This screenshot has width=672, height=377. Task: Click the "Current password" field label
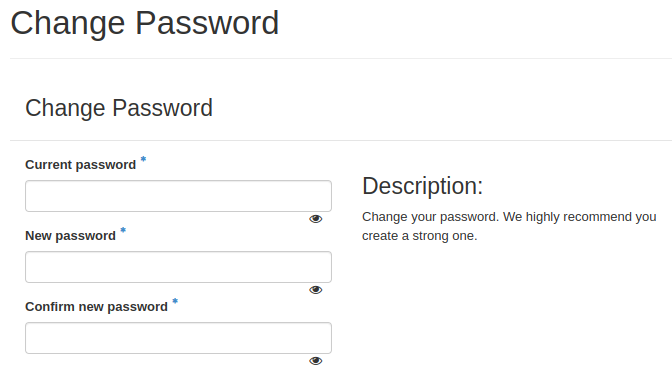[81, 165]
